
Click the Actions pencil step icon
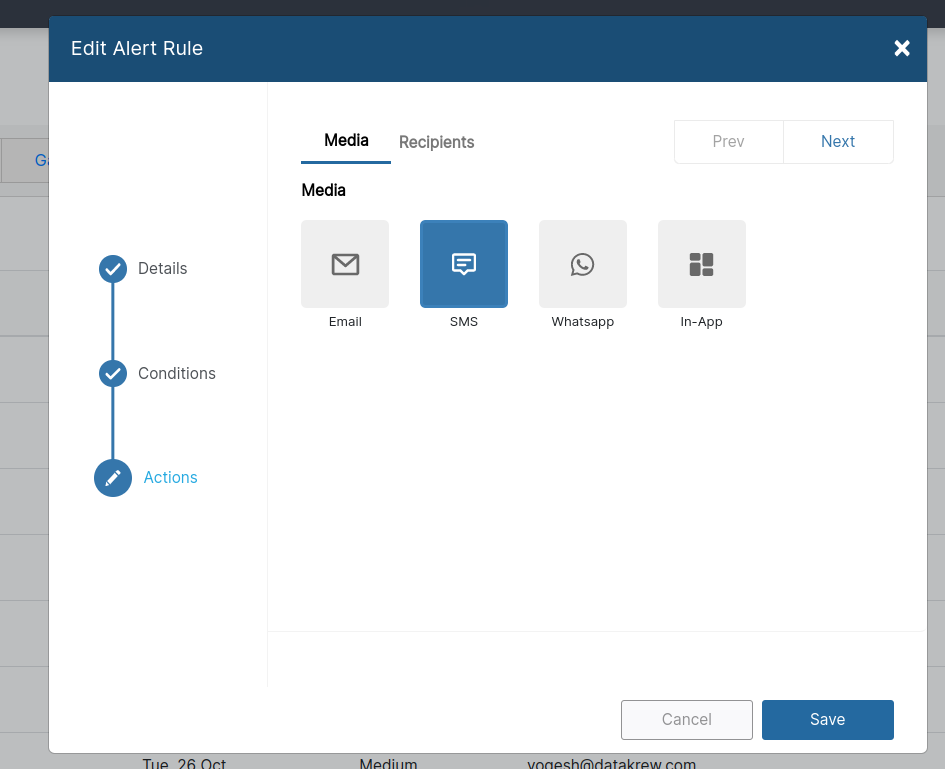click(112, 477)
